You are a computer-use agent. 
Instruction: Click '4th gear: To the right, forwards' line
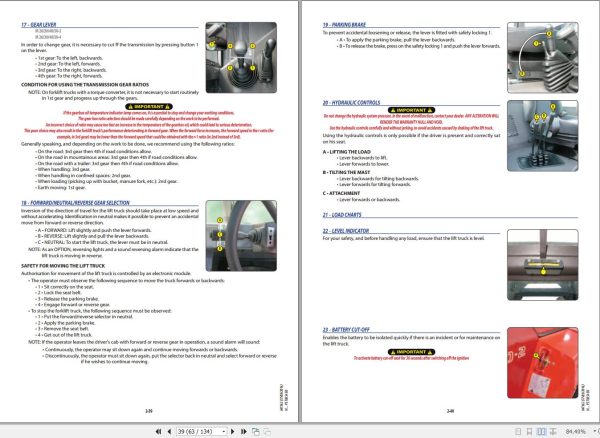coord(69,76)
